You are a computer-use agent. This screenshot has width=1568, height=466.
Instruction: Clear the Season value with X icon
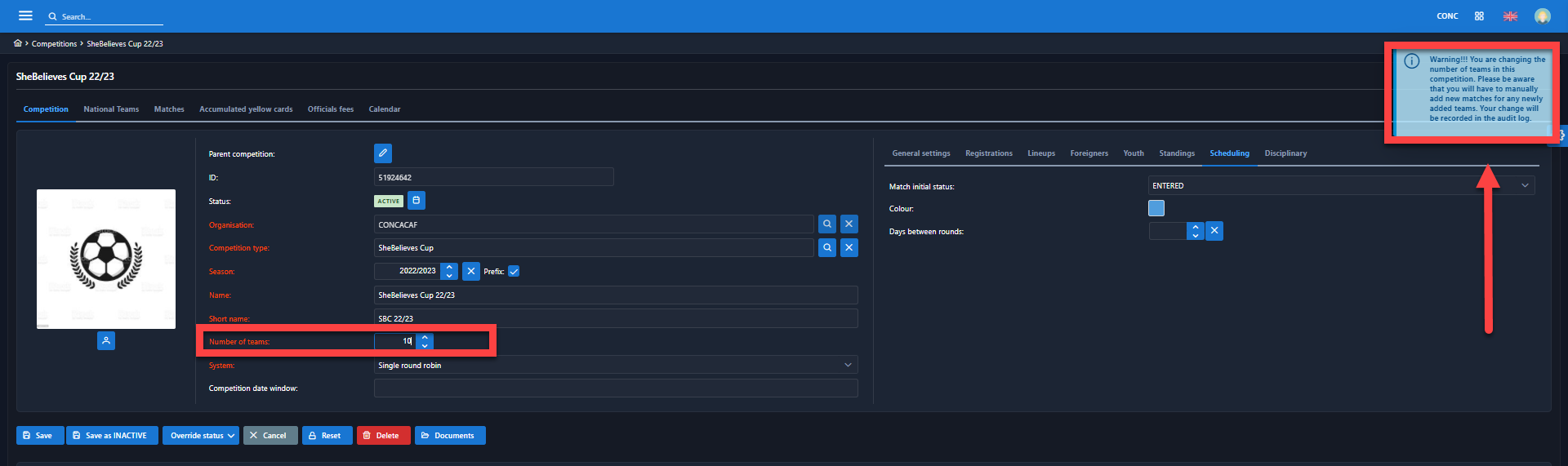(471, 271)
